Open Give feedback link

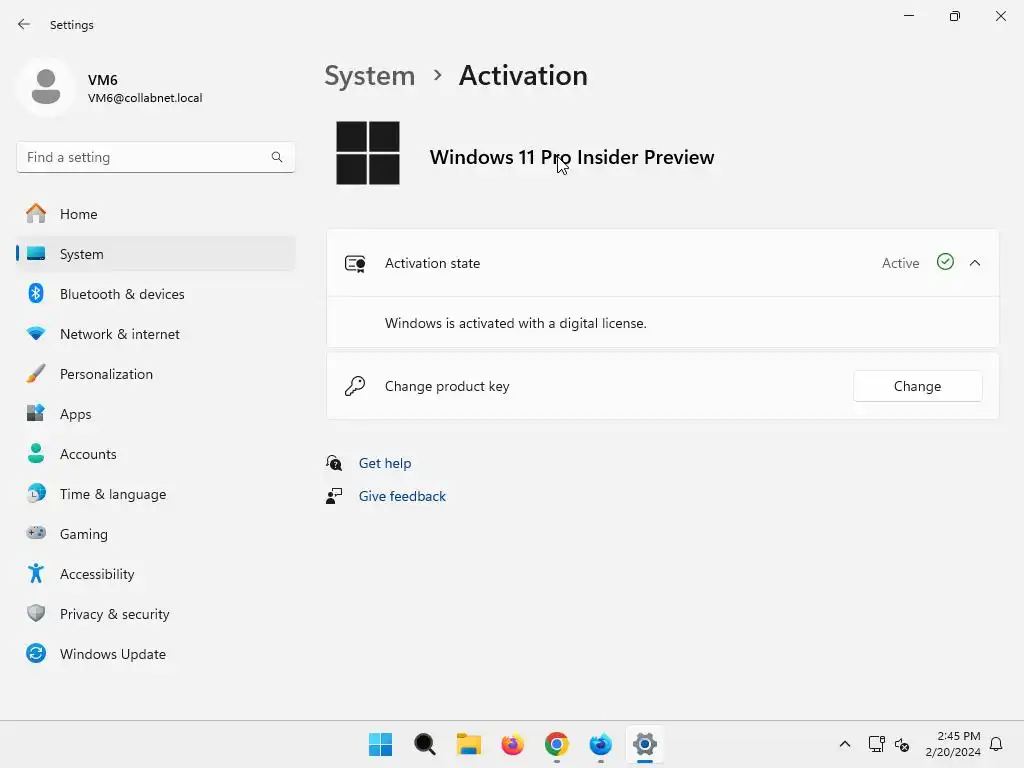click(402, 496)
